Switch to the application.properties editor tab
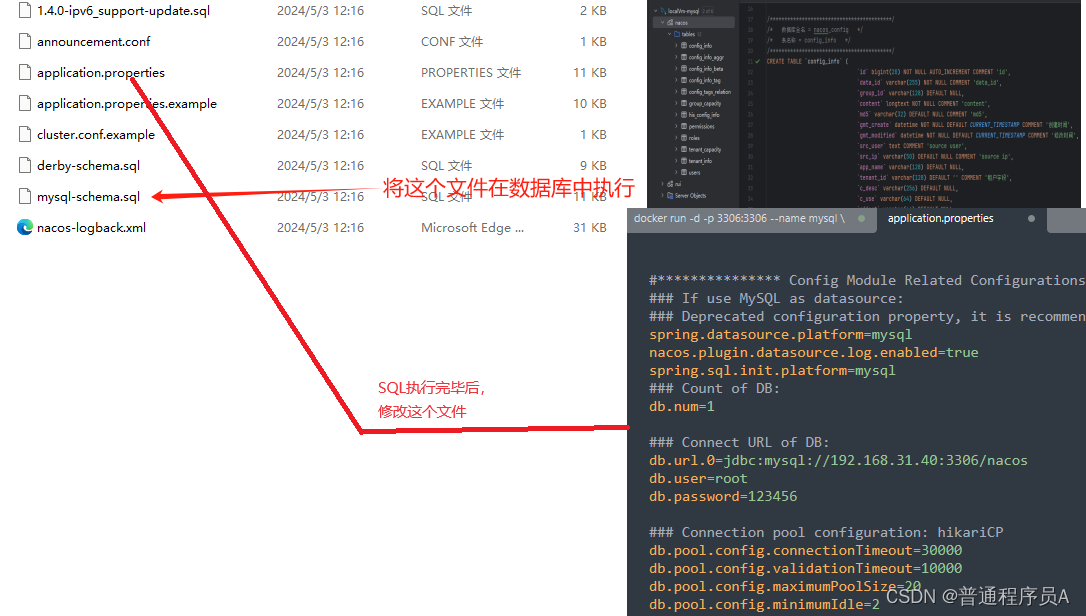The image size is (1086, 616). 959,218
